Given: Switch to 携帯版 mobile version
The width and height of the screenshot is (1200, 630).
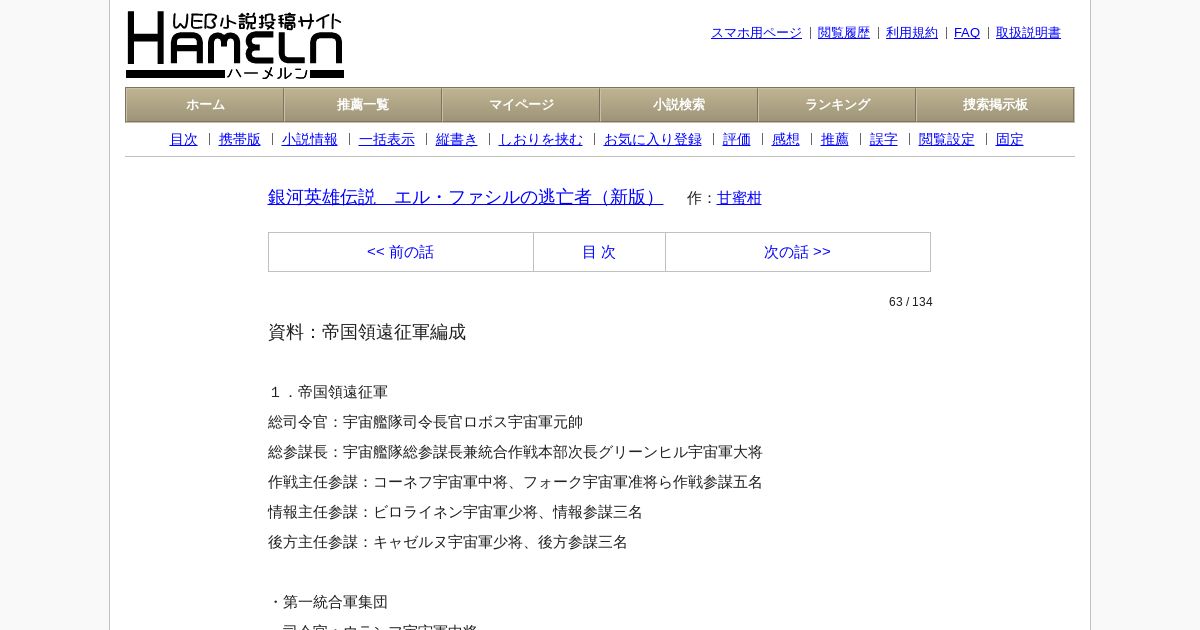Looking at the screenshot, I should click(x=240, y=140).
